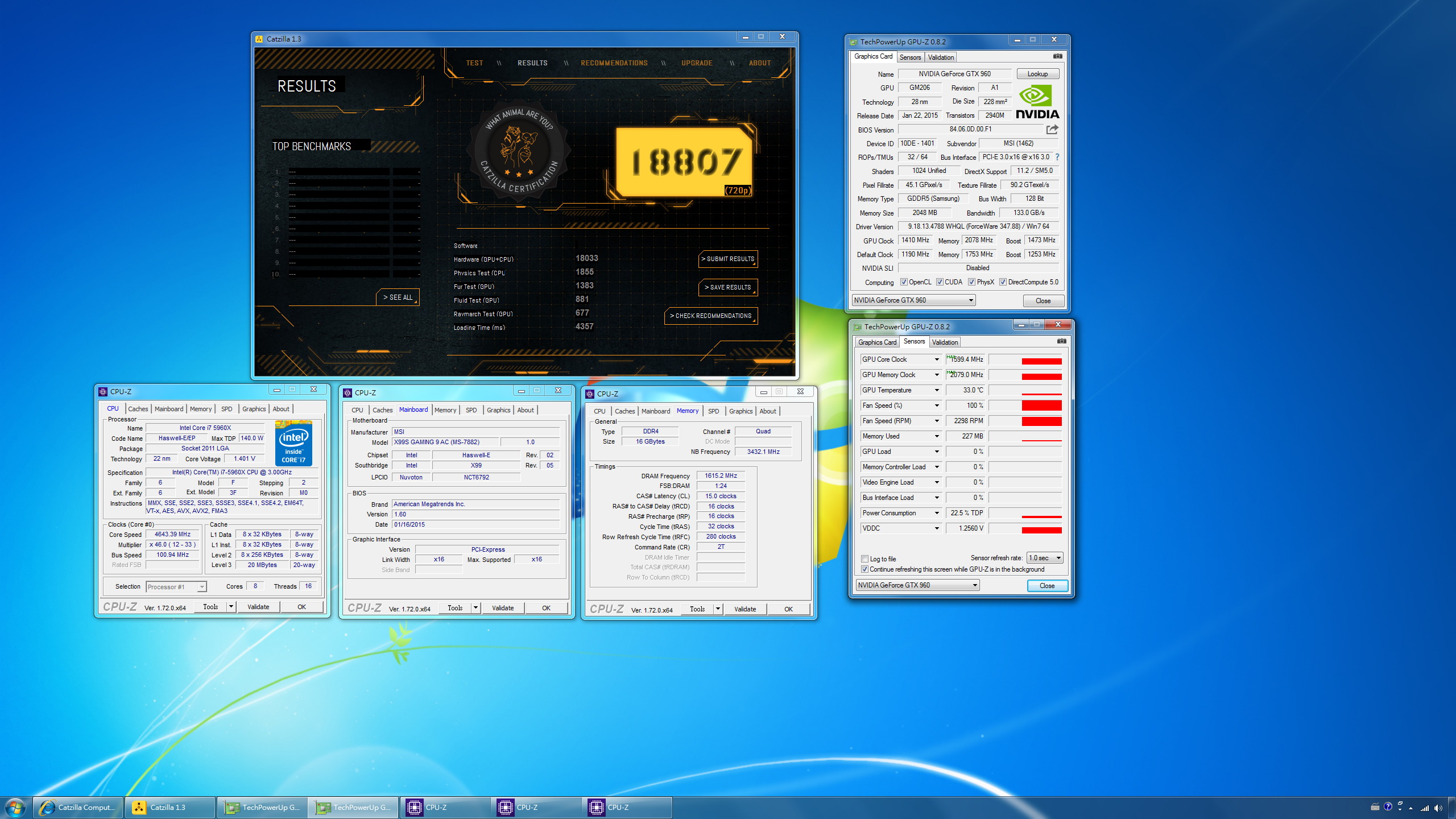The image size is (1456, 819).
Task: Click SUBMIT RESULTS in Catzilla
Action: point(728,259)
